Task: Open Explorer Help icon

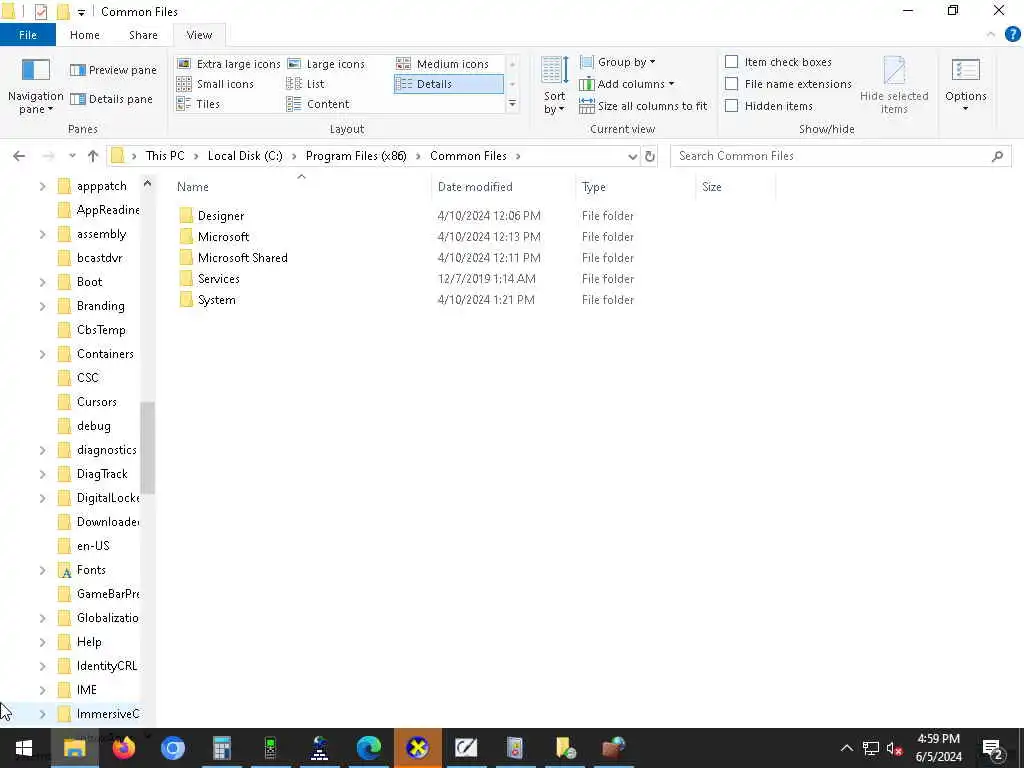Action: pos(1012,35)
